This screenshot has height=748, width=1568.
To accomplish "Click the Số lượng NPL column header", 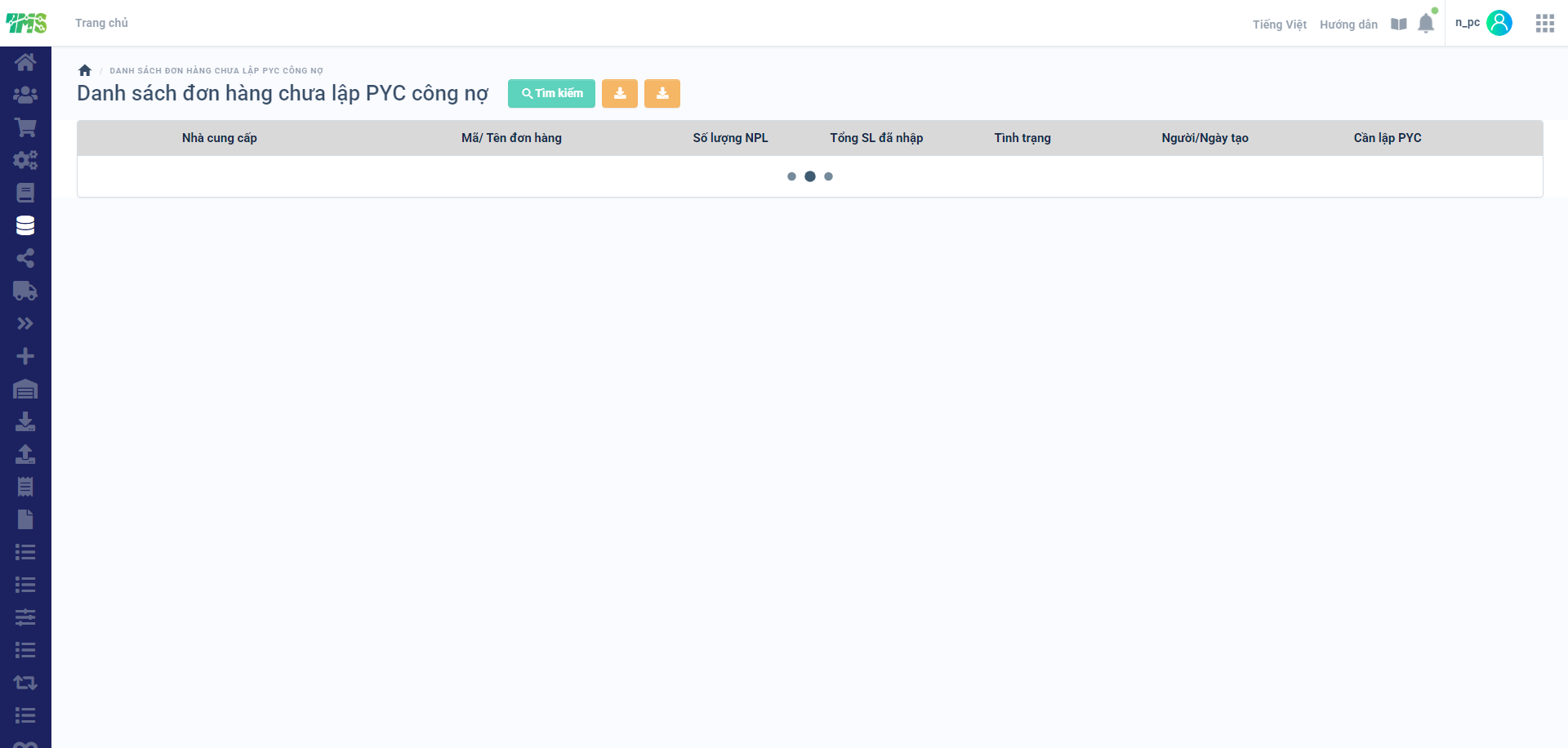I will click(x=730, y=138).
